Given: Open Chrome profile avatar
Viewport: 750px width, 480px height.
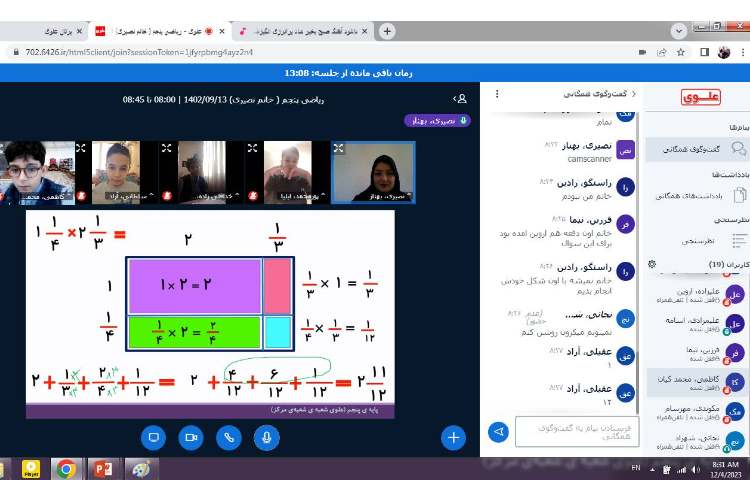Looking at the screenshot, I should pos(724,52).
